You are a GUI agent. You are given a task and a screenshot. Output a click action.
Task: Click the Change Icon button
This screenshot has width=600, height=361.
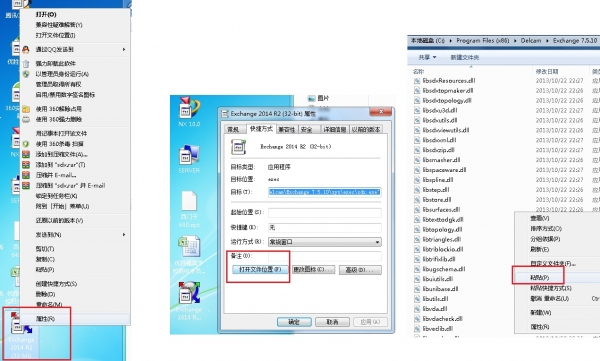point(313,270)
